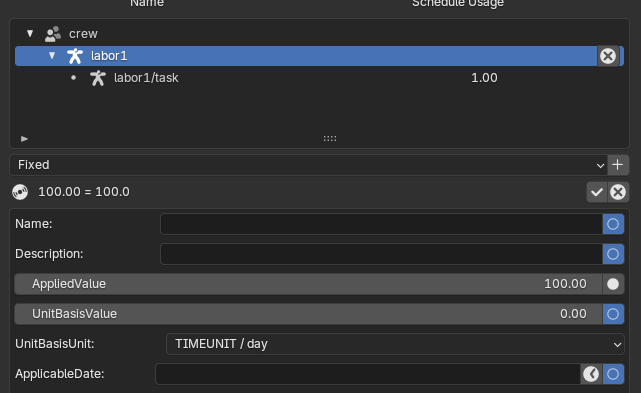Toggle the AppliedValue null circle

[613, 284]
